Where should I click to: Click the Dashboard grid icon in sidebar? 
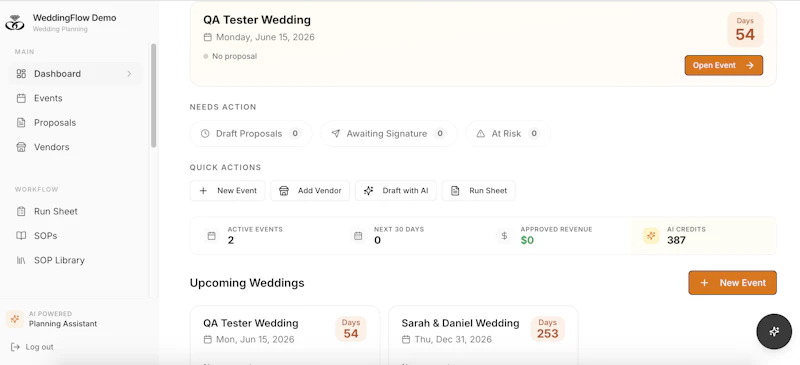[x=21, y=74]
